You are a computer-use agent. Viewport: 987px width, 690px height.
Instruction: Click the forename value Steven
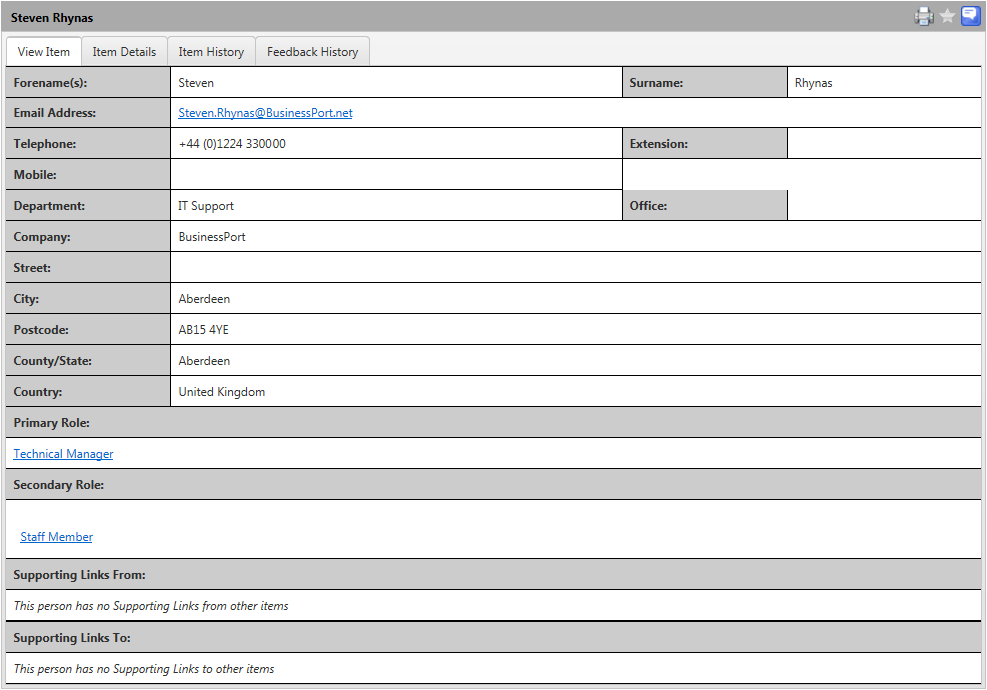[x=196, y=83]
